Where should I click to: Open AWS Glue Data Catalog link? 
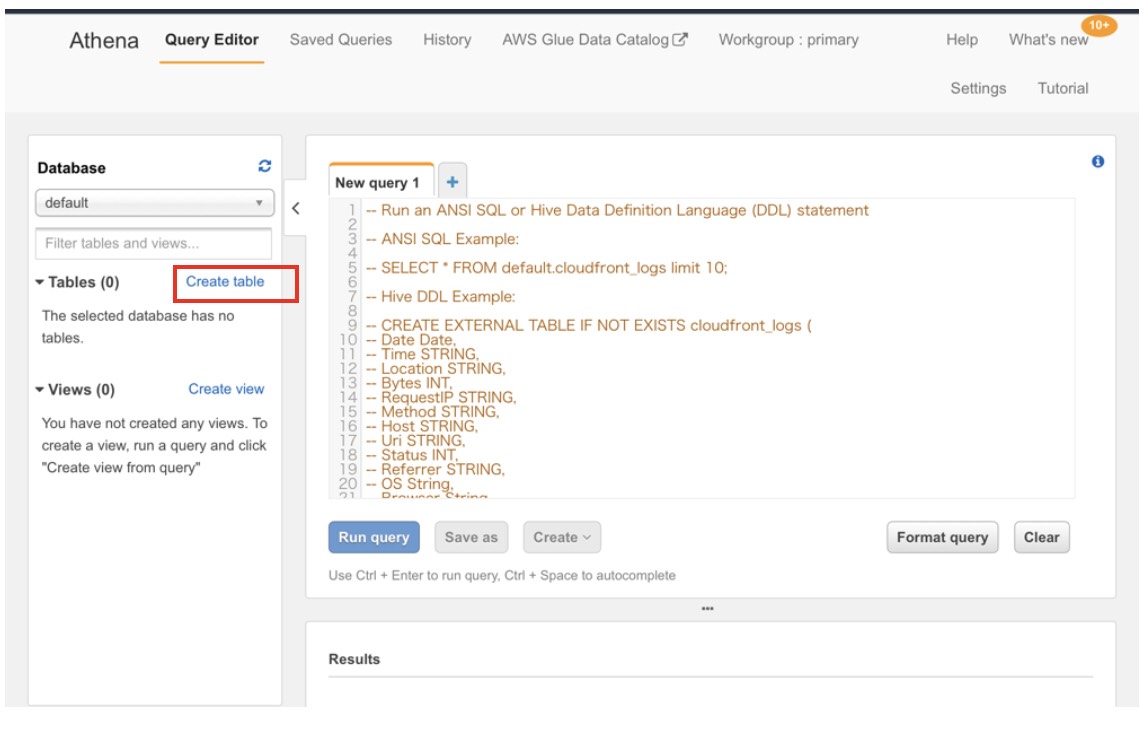[x=594, y=40]
